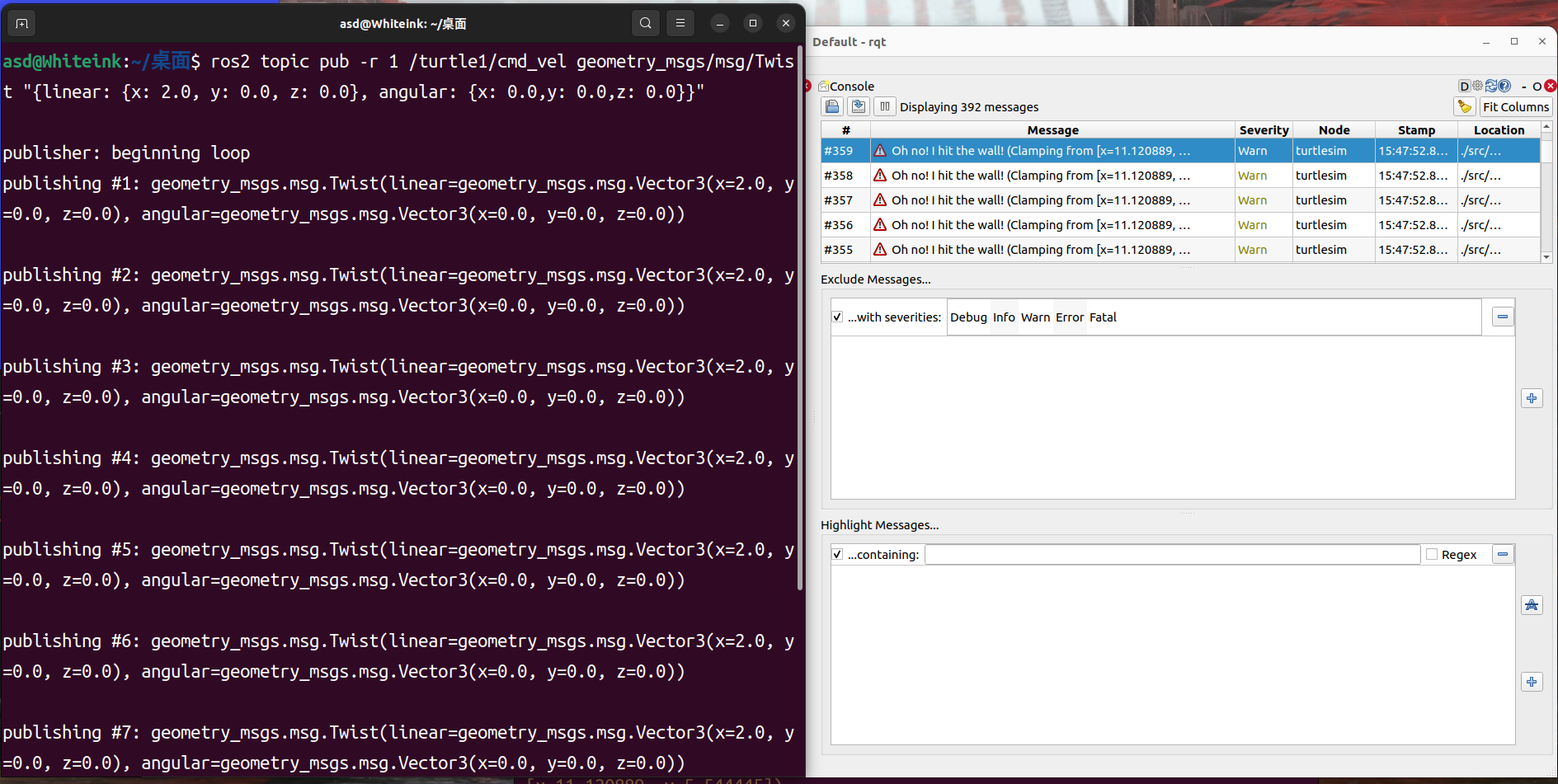Add a new highlight filter
The width and height of the screenshot is (1558, 784).
(x=1532, y=682)
